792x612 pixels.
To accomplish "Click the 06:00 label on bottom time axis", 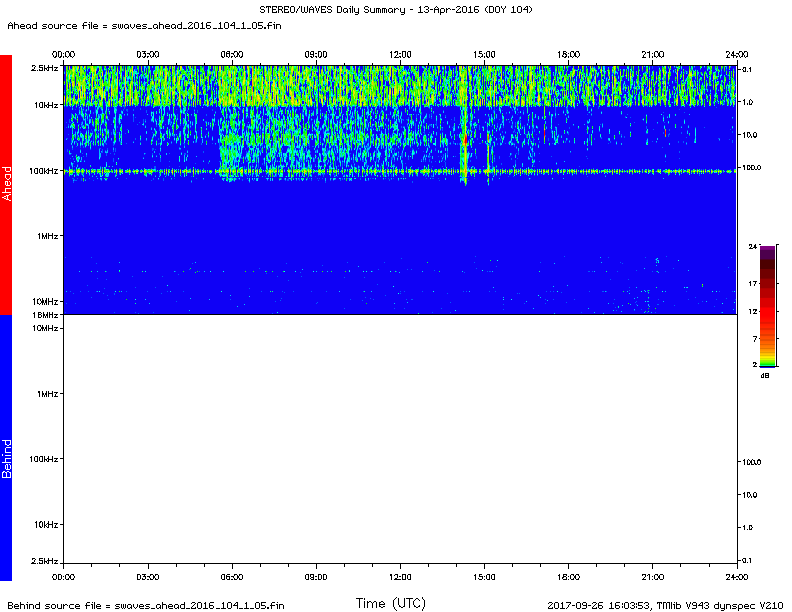I will click(x=232, y=577).
